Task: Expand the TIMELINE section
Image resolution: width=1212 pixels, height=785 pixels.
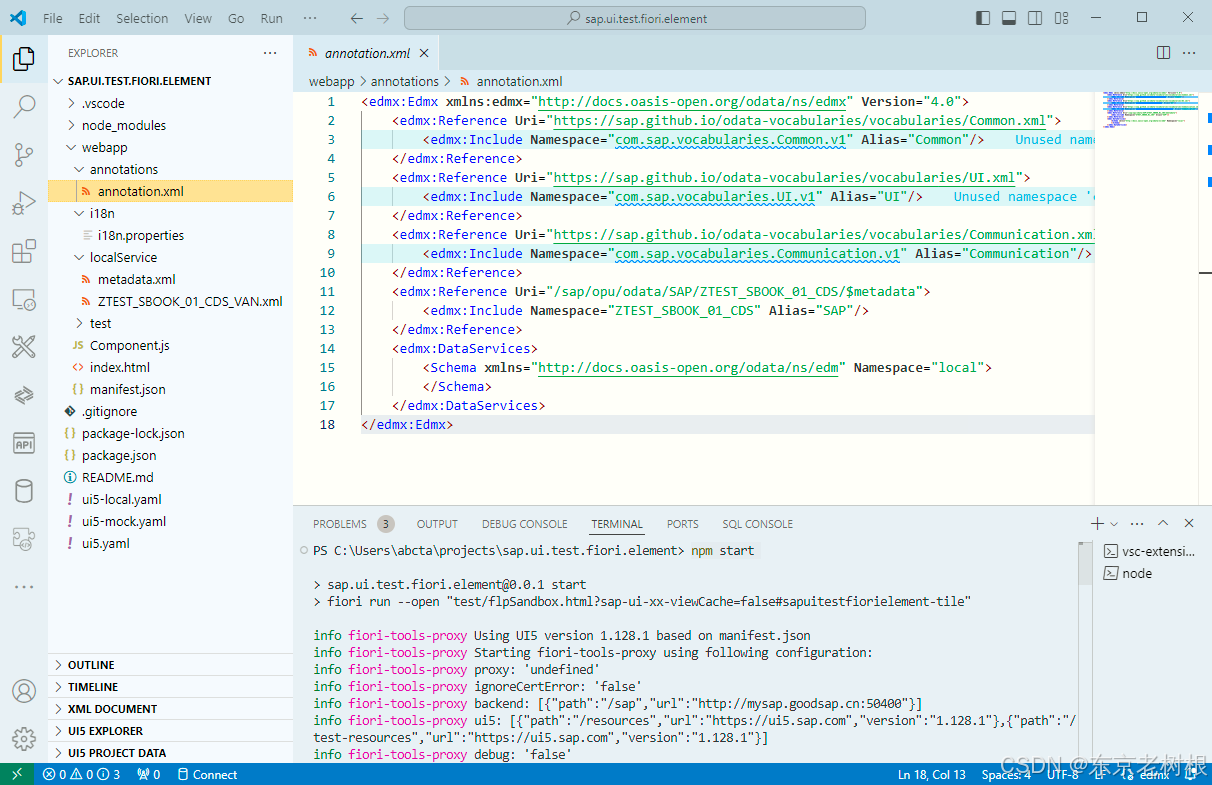Action: pyautogui.click(x=170, y=687)
